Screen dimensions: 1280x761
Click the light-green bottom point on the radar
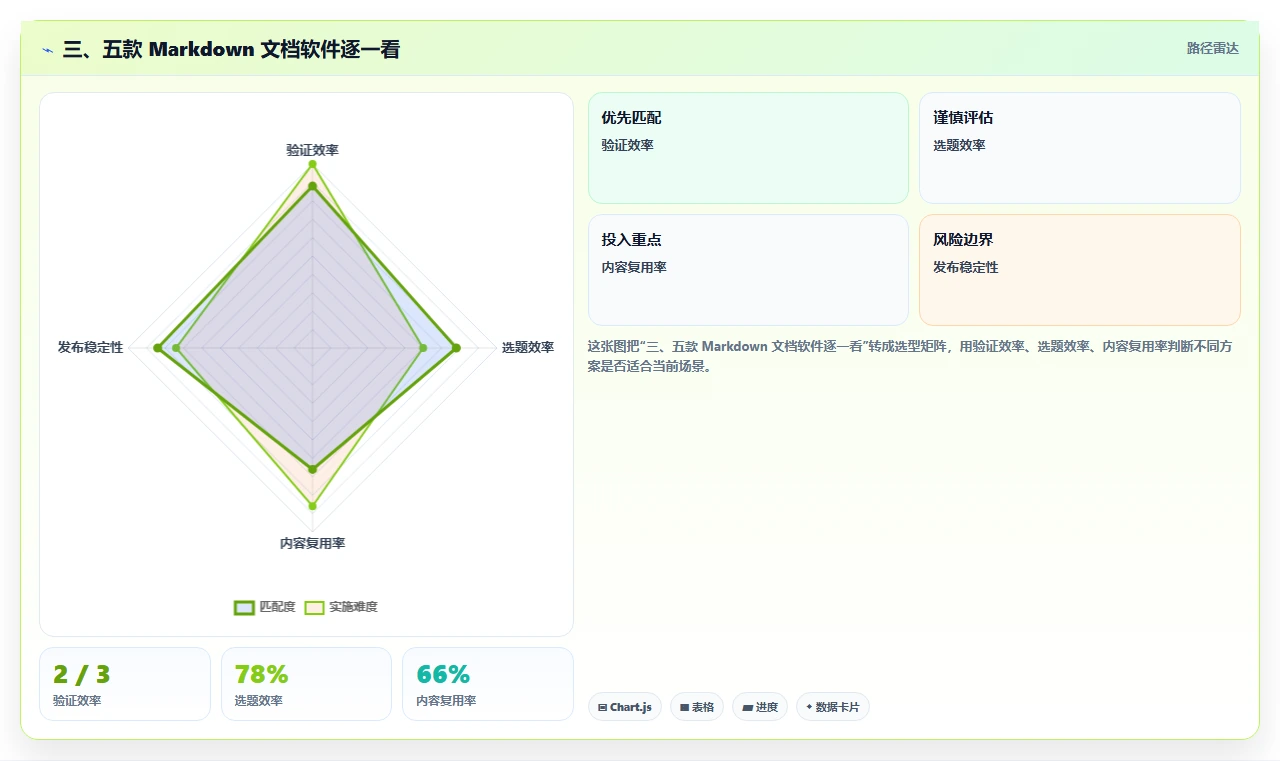312,506
